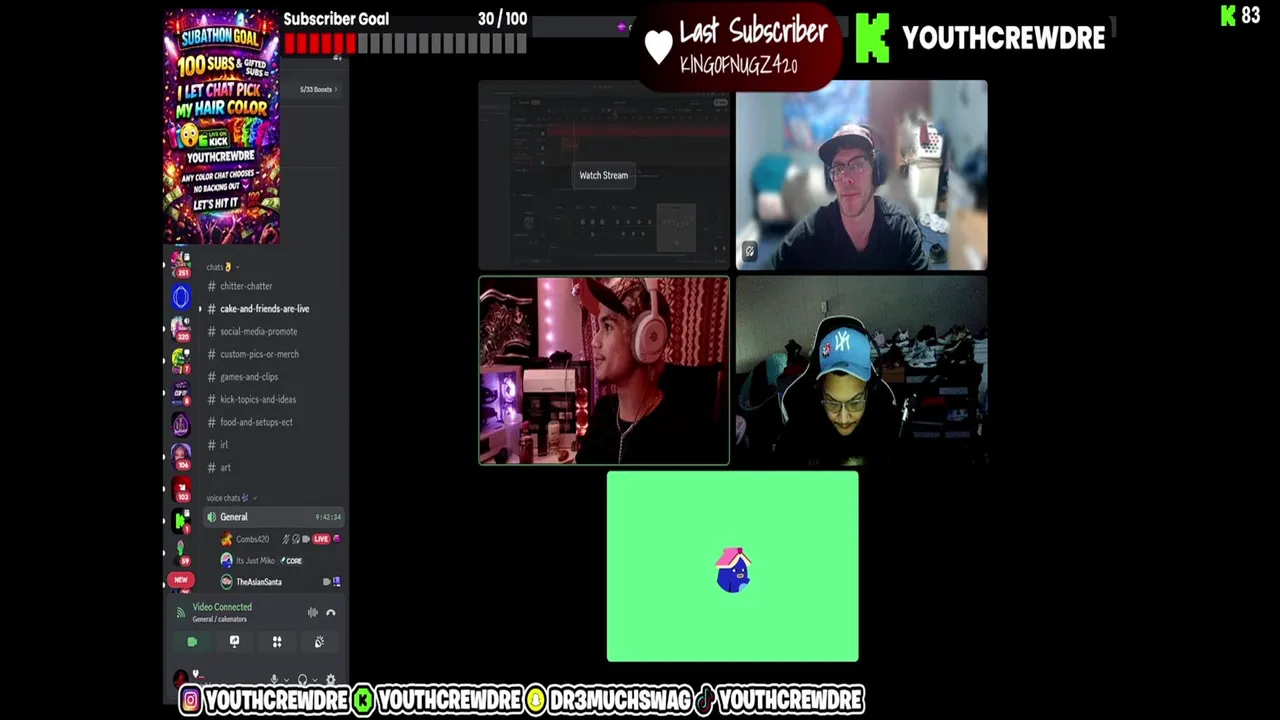Click the 9:42:34 call timer

328,517
